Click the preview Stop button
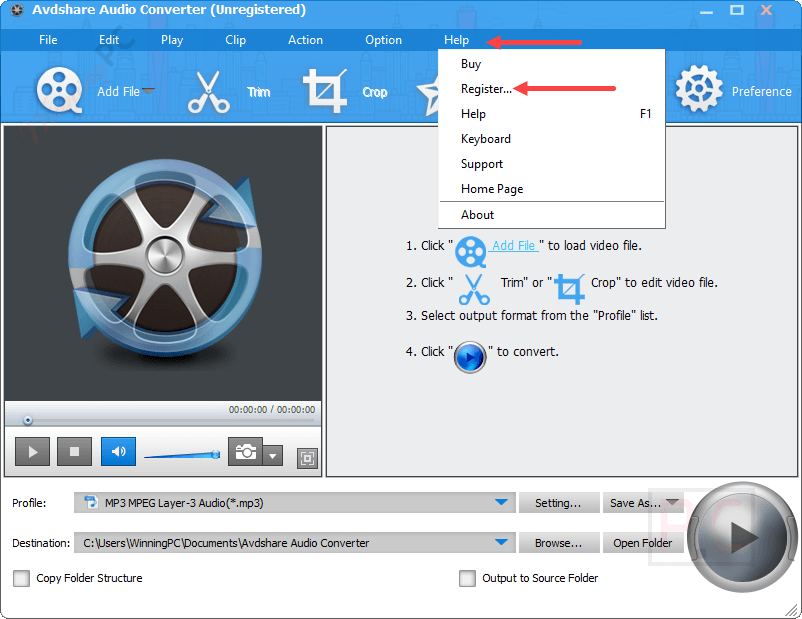Image resolution: width=802 pixels, height=619 pixels. click(x=75, y=451)
